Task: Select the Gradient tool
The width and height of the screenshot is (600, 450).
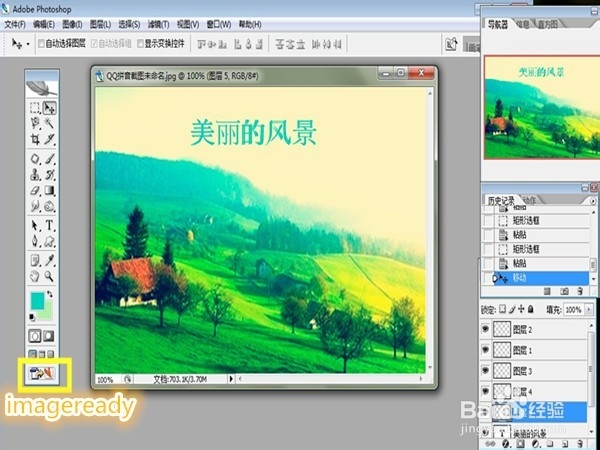Action: click(x=49, y=191)
